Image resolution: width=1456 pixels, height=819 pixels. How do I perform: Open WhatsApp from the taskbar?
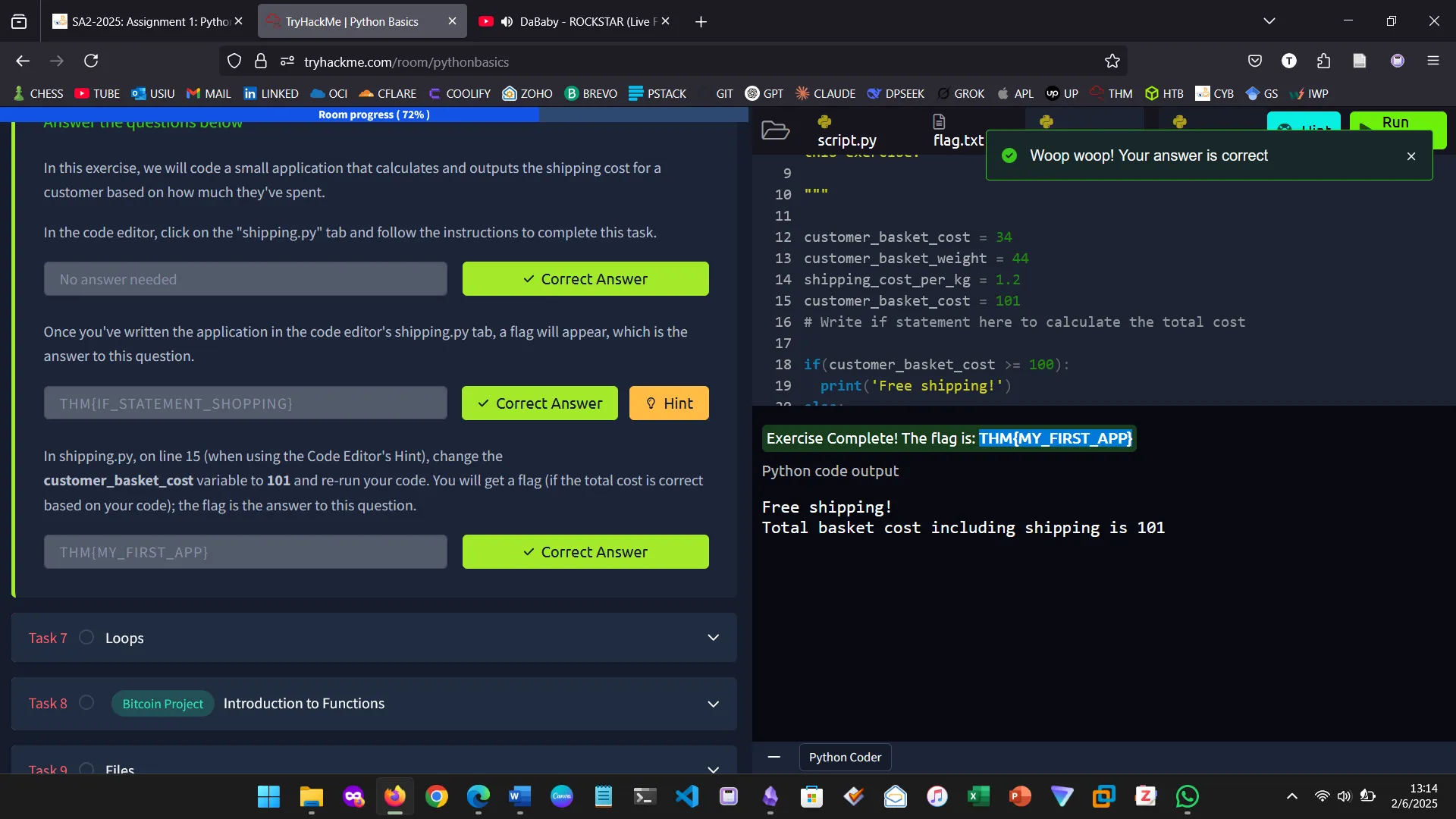[1187, 796]
